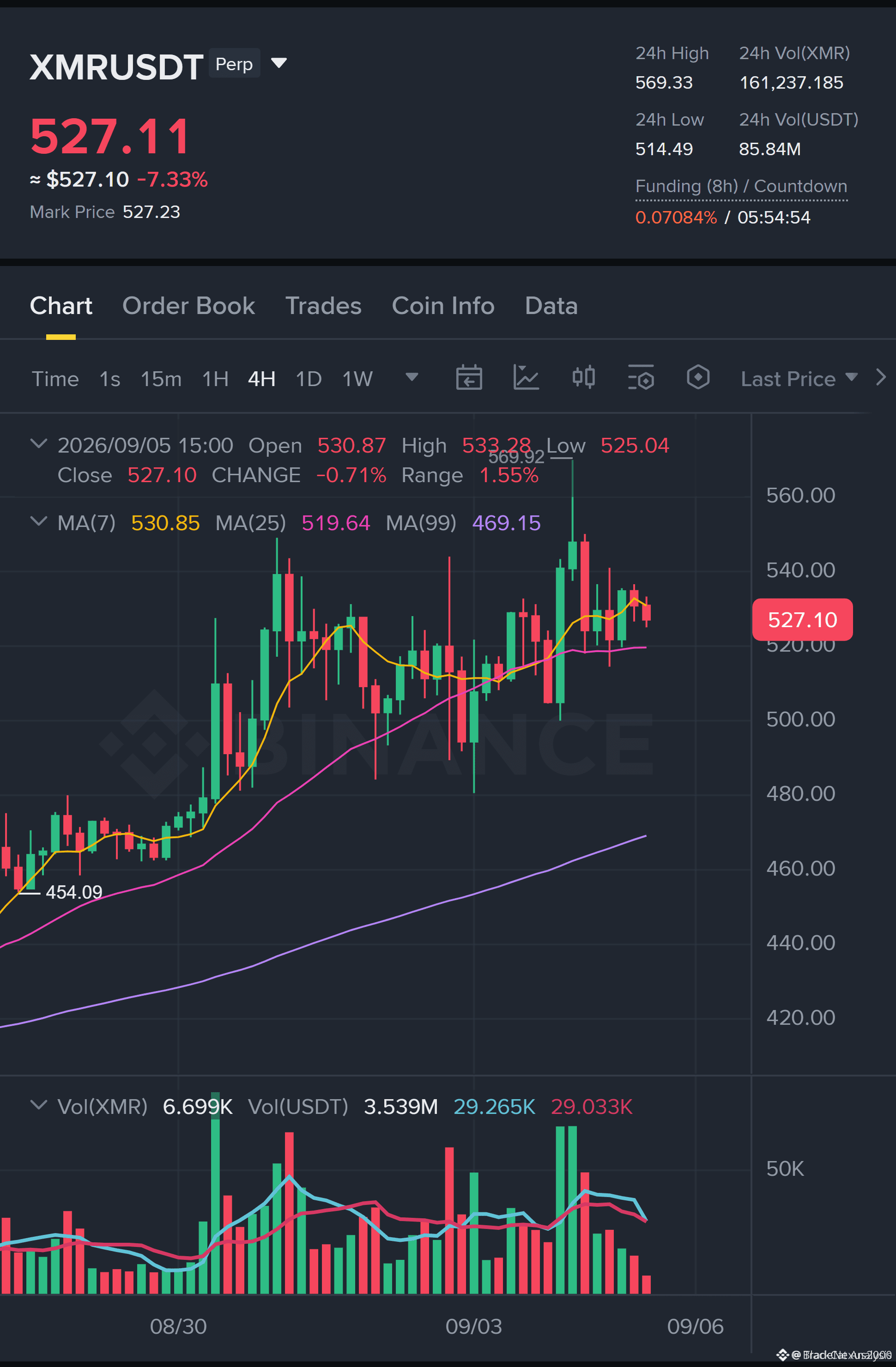Open the Last Price dropdown
This screenshot has width=896, height=1367.
point(799,379)
